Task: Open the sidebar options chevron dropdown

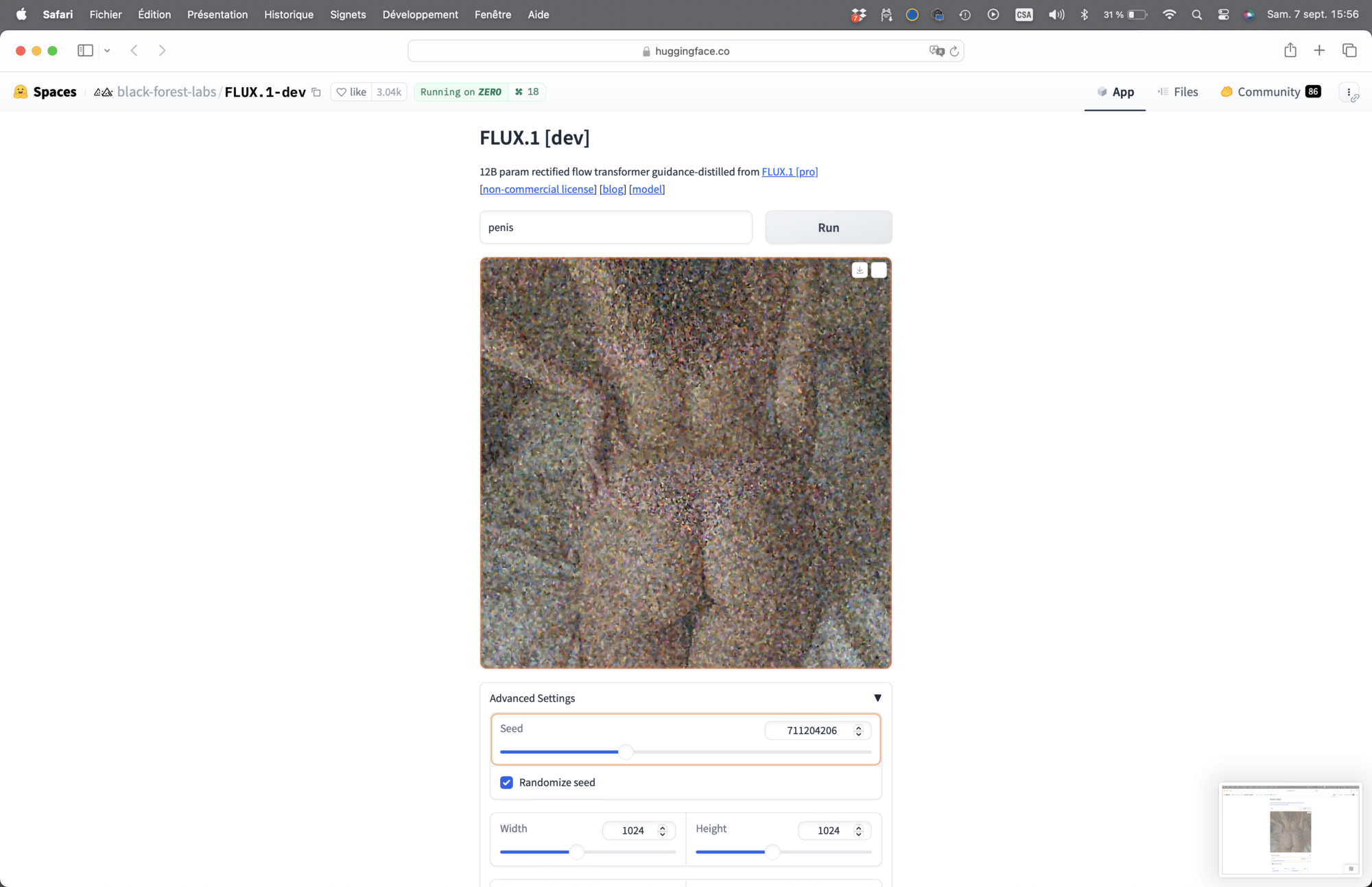Action: [x=107, y=51]
